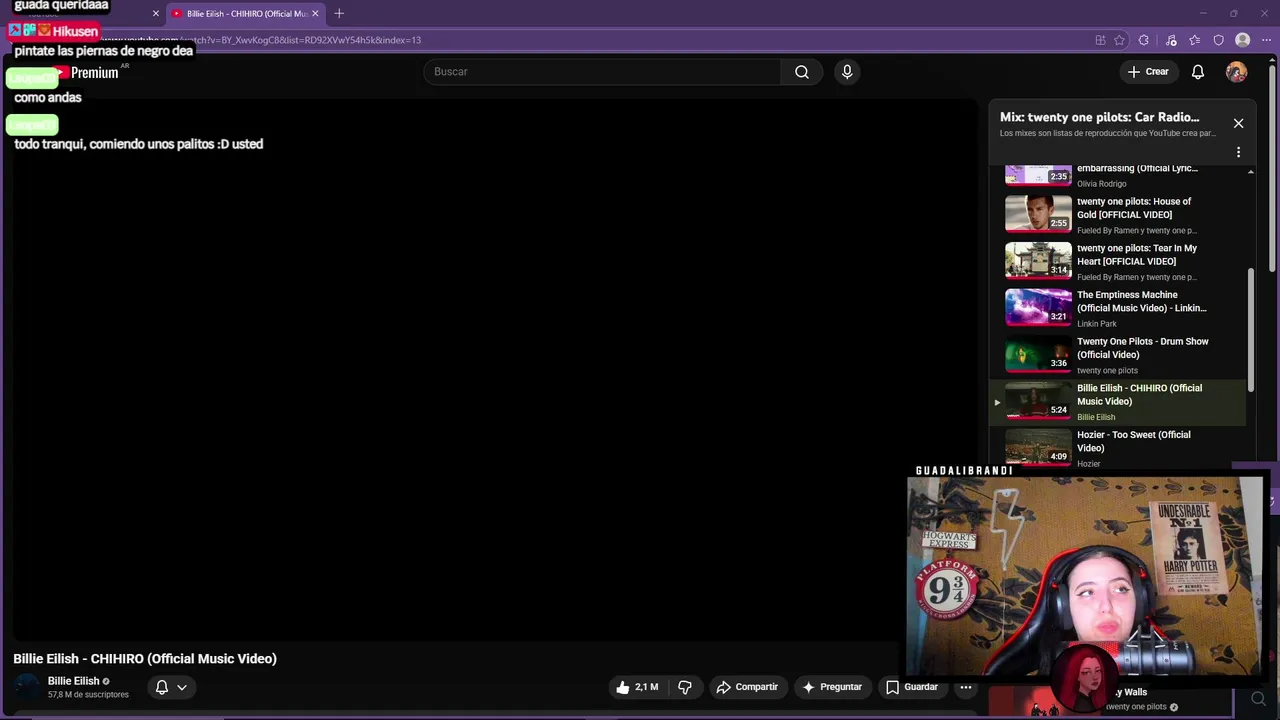
Task: Click the Preguntar button
Action: tap(832, 687)
